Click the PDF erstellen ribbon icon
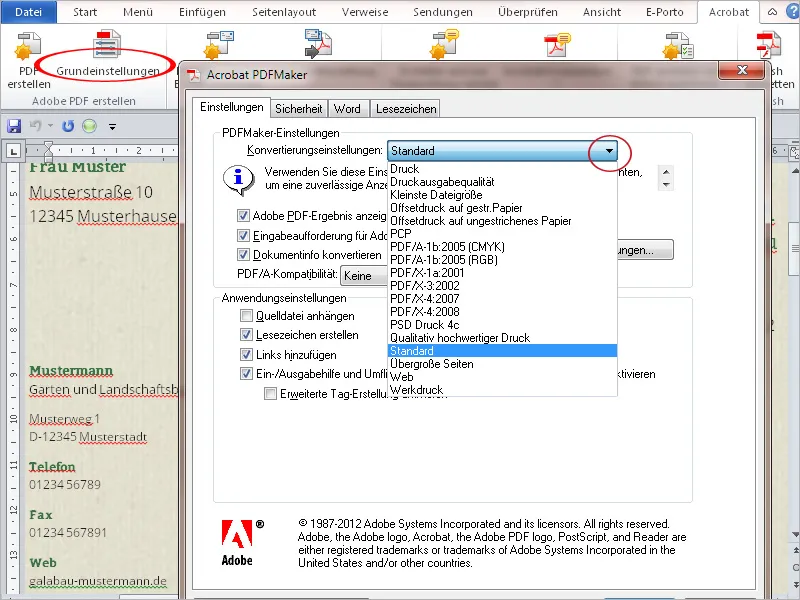Screen dimensions: 800x600 point(28,47)
